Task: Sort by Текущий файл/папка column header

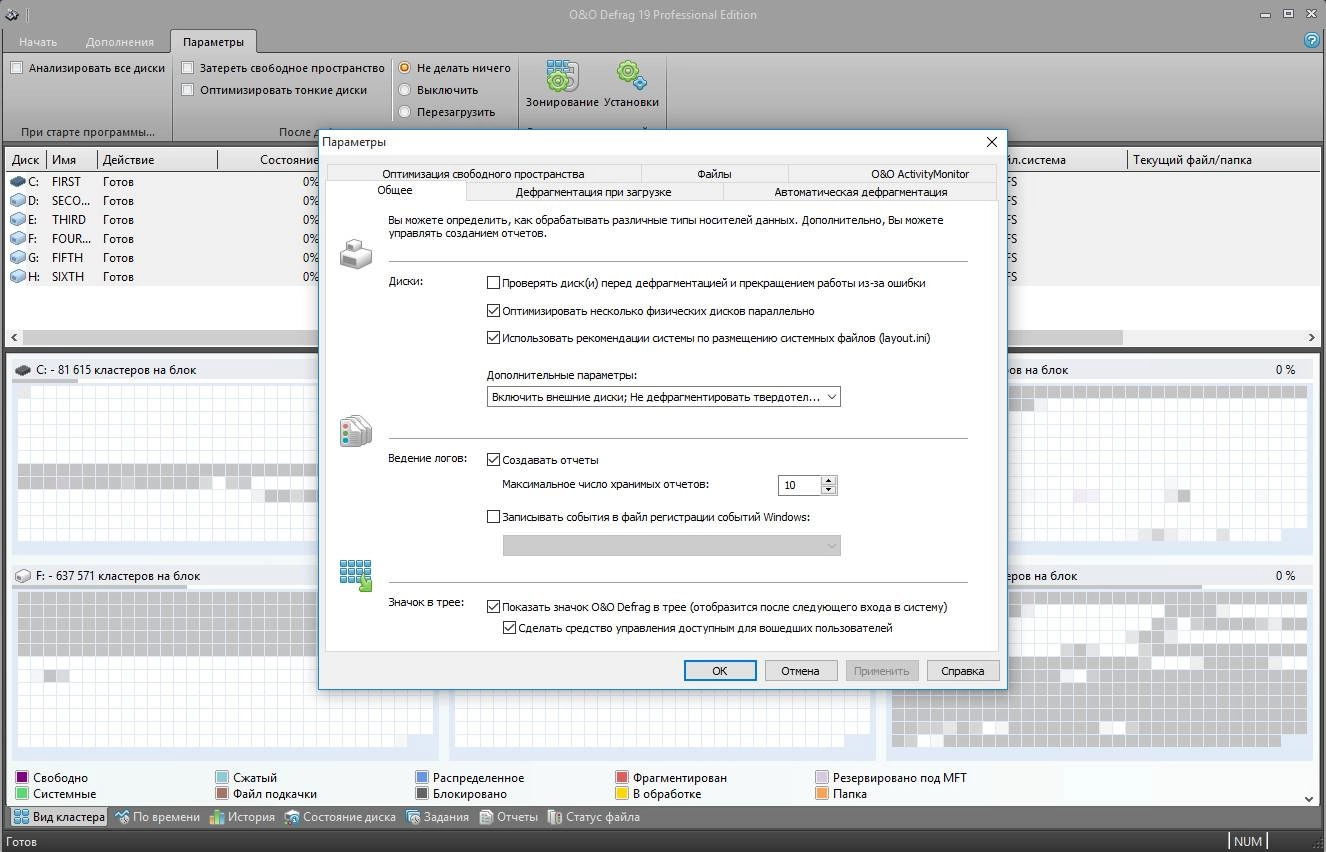Action: pos(1222,160)
